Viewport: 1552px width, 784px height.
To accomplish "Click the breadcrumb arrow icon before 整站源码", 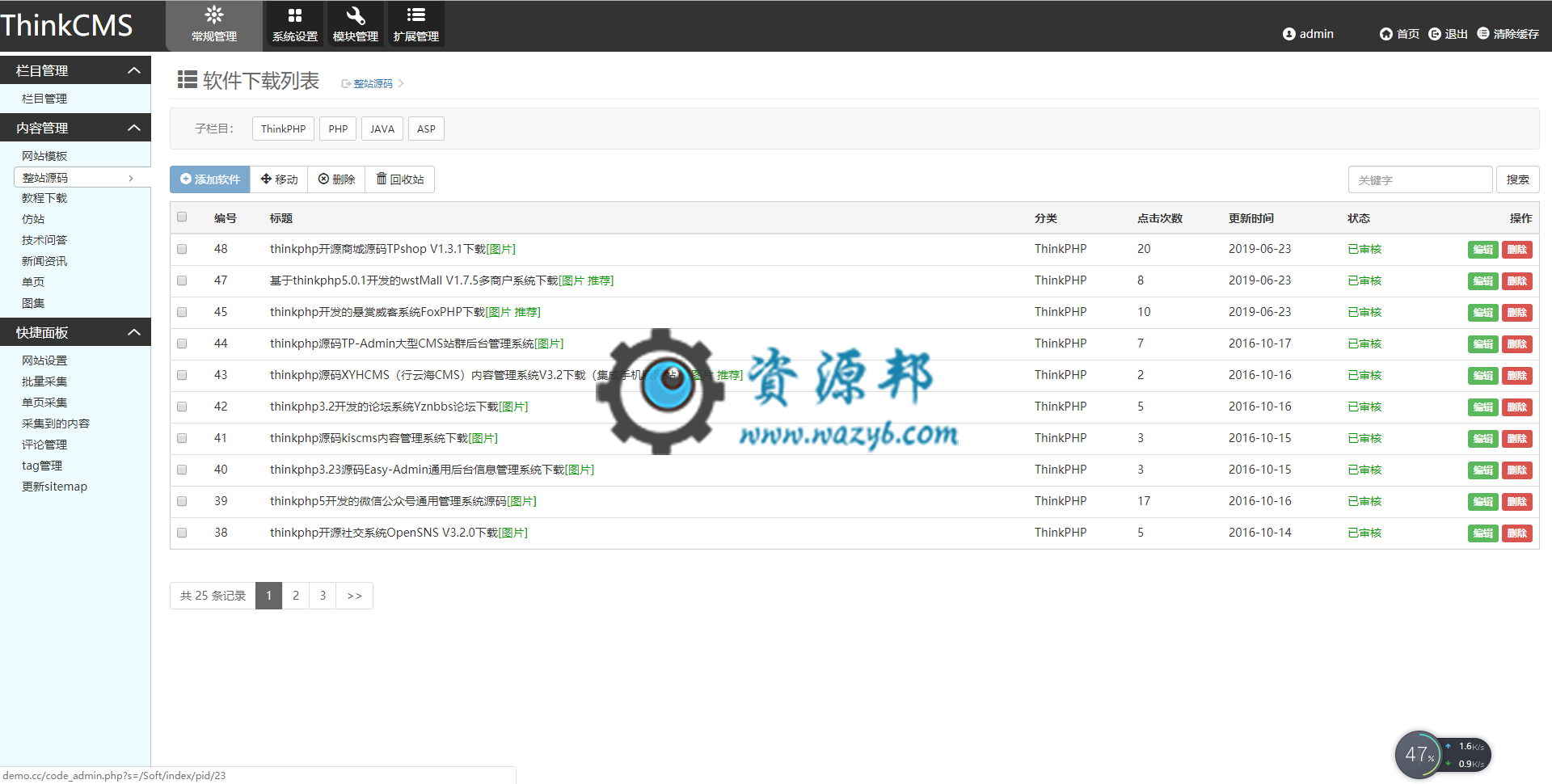I will [346, 83].
